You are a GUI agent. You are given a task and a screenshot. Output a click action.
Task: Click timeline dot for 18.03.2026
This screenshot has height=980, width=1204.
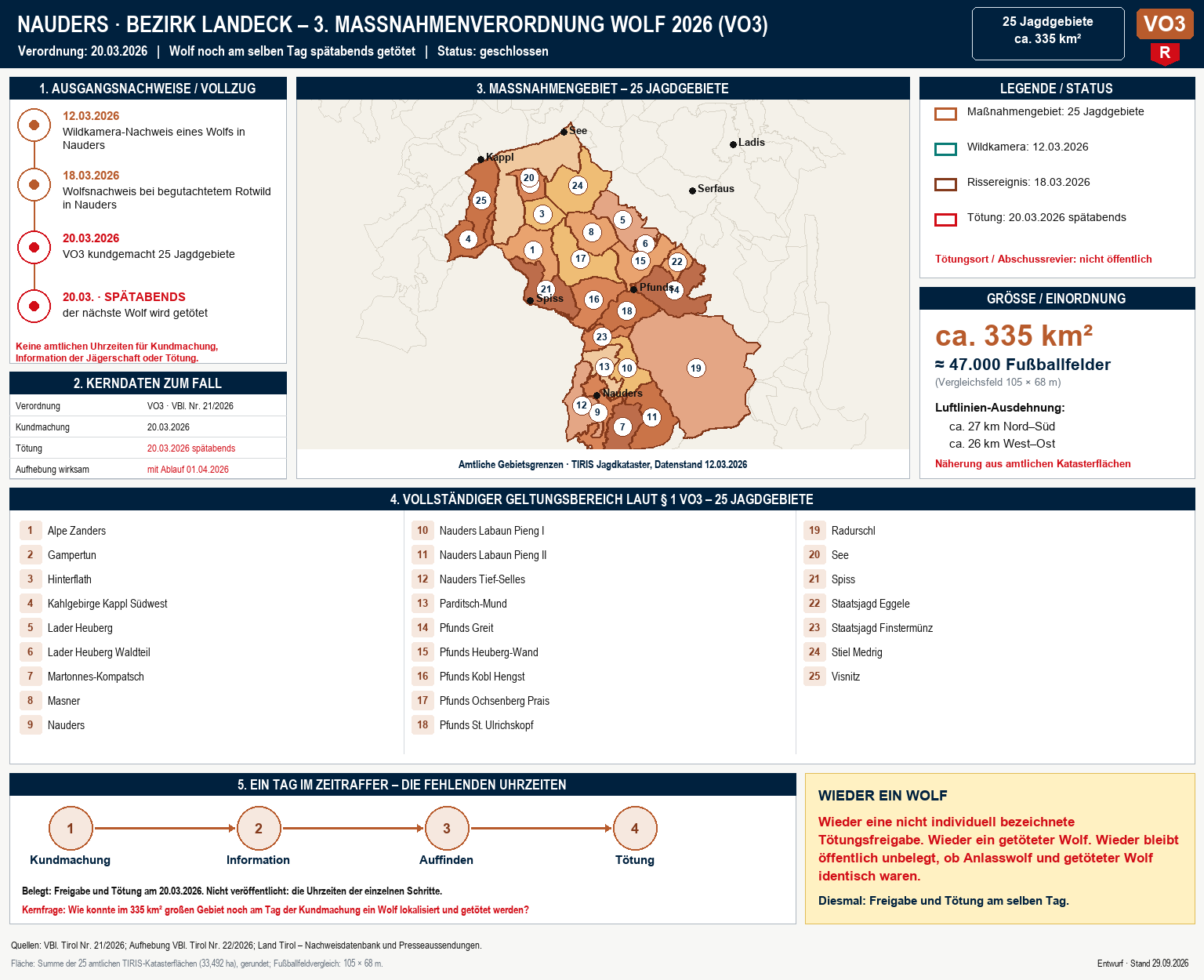pyautogui.click(x=34, y=185)
